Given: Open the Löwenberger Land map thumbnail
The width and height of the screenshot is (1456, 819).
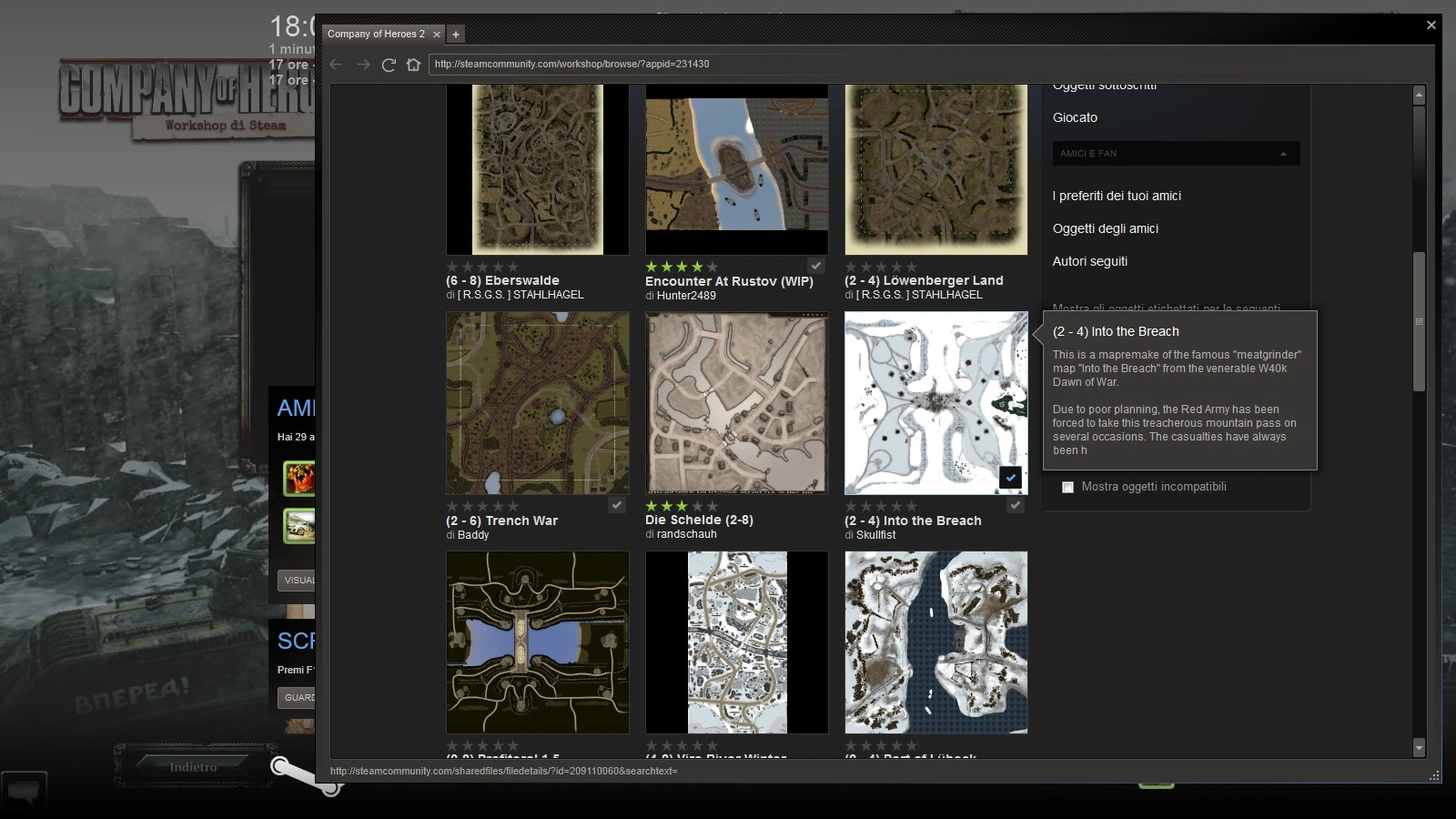Looking at the screenshot, I should click(x=936, y=169).
